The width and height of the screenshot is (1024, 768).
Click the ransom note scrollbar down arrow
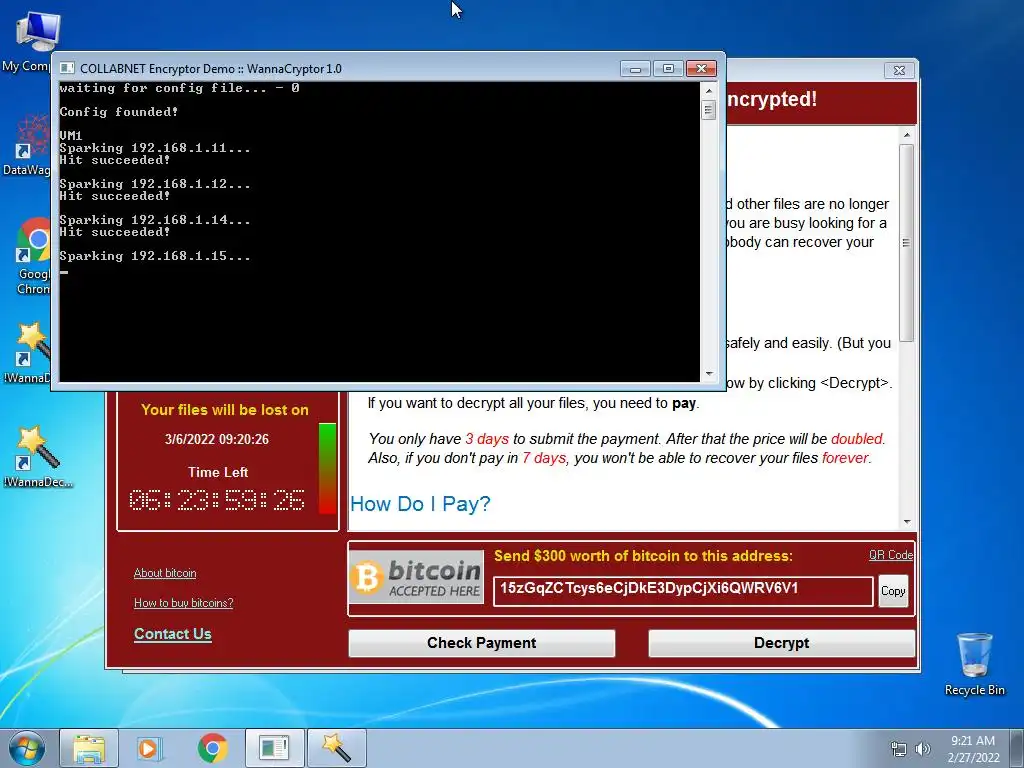coord(906,522)
